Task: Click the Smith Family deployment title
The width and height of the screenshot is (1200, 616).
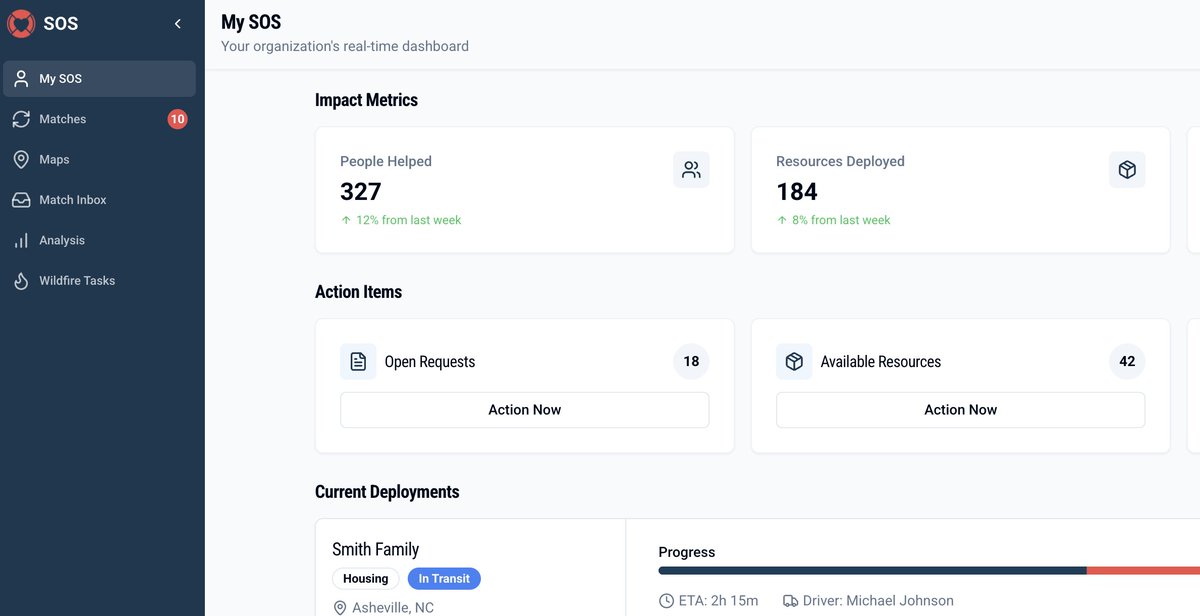Action: point(376,549)
